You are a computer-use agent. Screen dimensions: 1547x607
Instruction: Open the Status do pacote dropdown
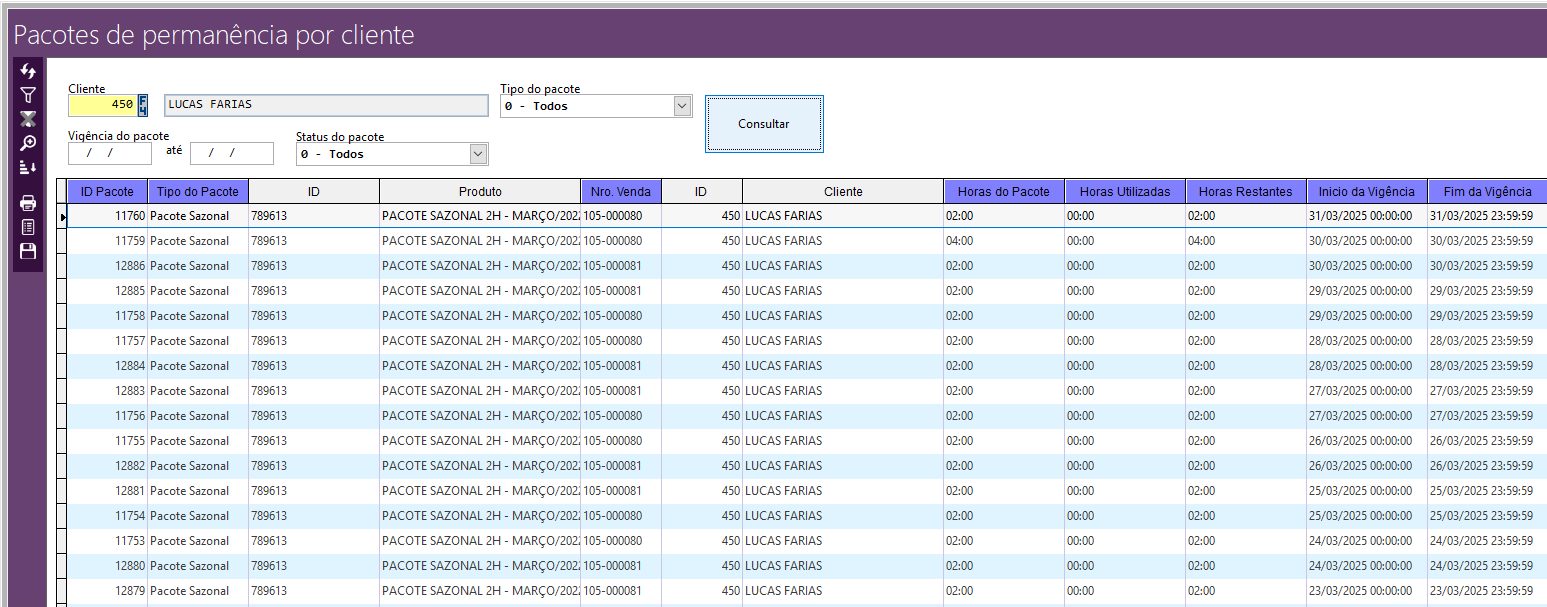click(x=478, y=154)
